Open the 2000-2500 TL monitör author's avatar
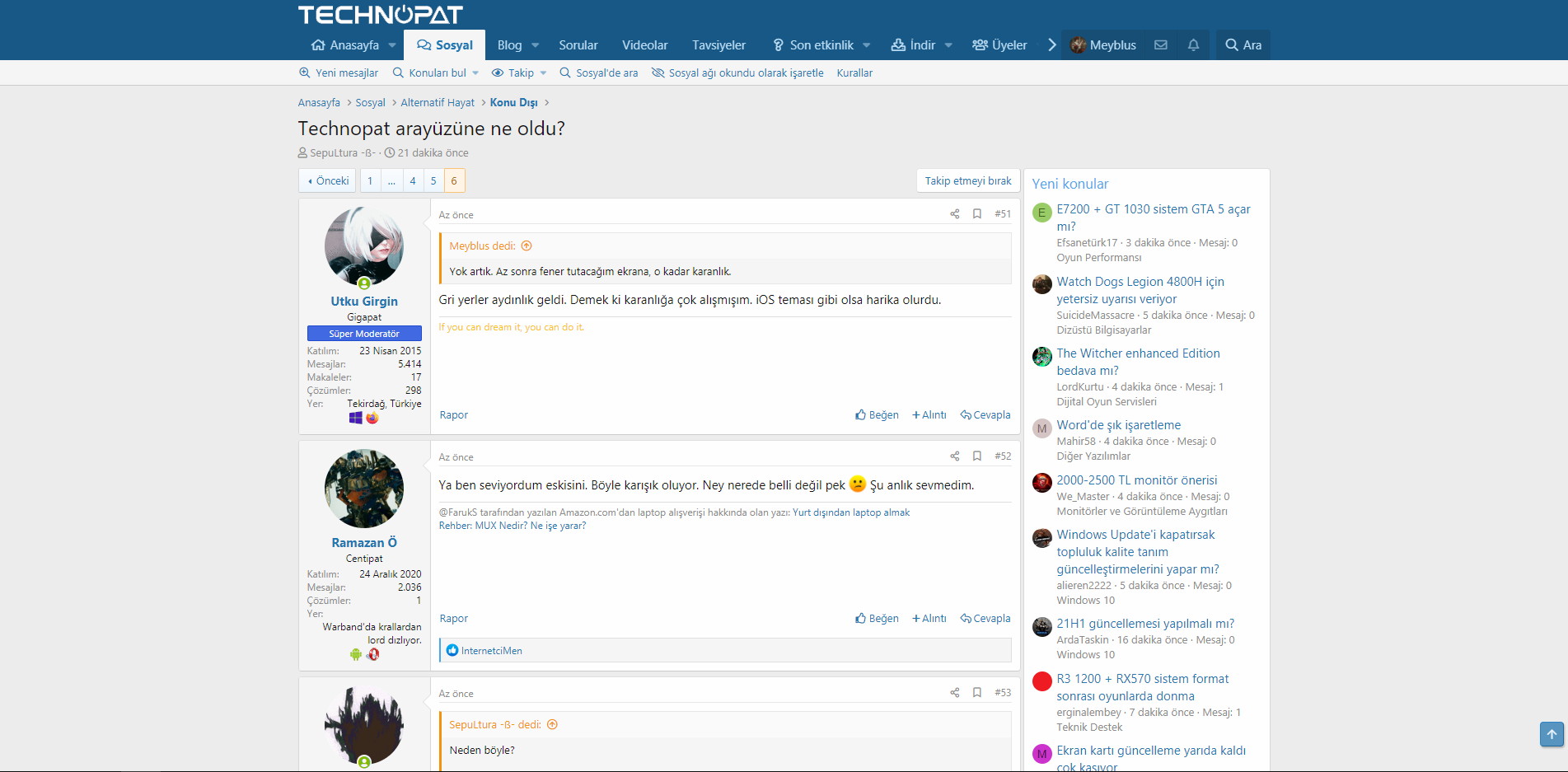 1042,483
